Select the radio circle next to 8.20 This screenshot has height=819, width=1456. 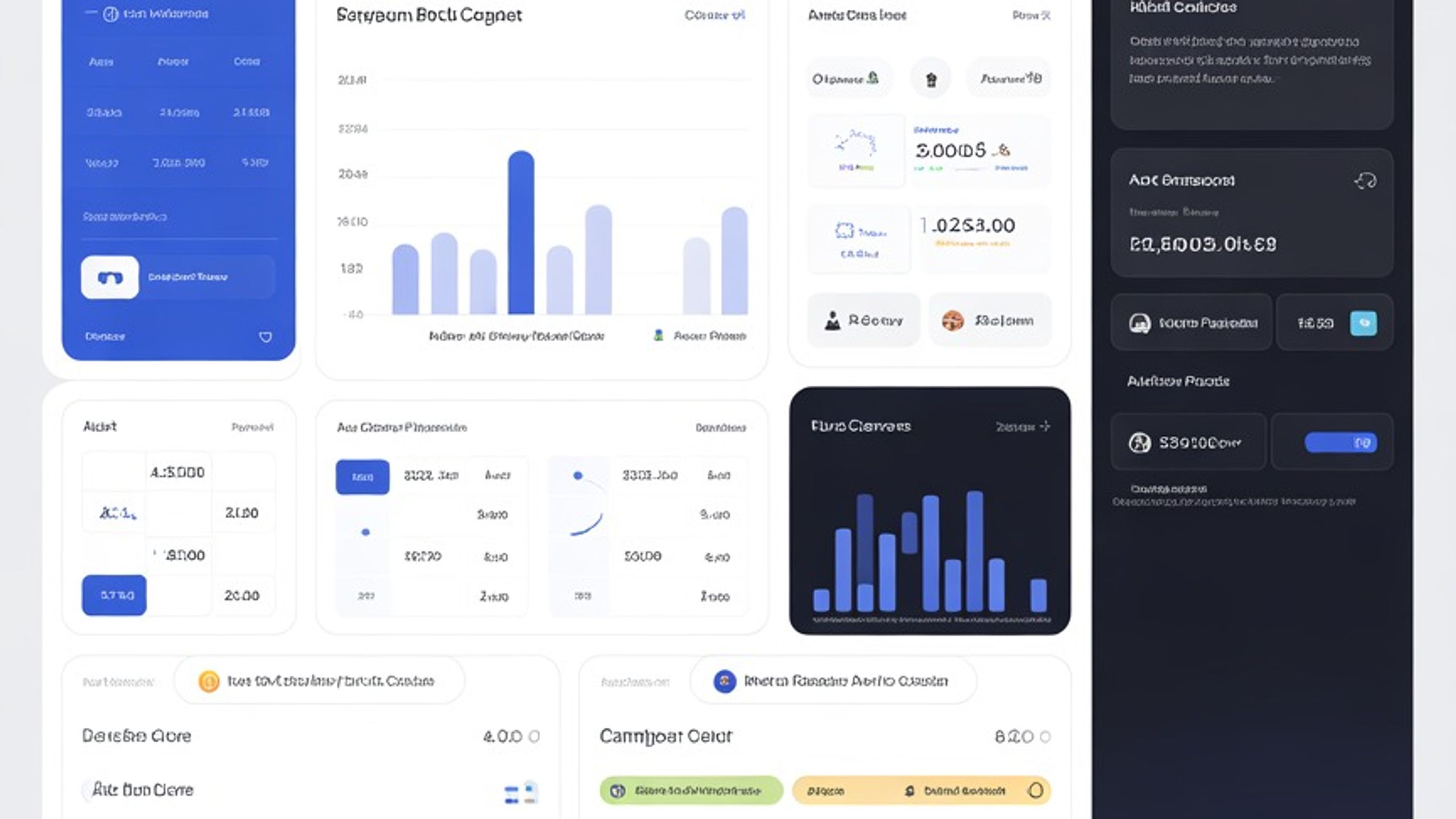[1045, 737]
